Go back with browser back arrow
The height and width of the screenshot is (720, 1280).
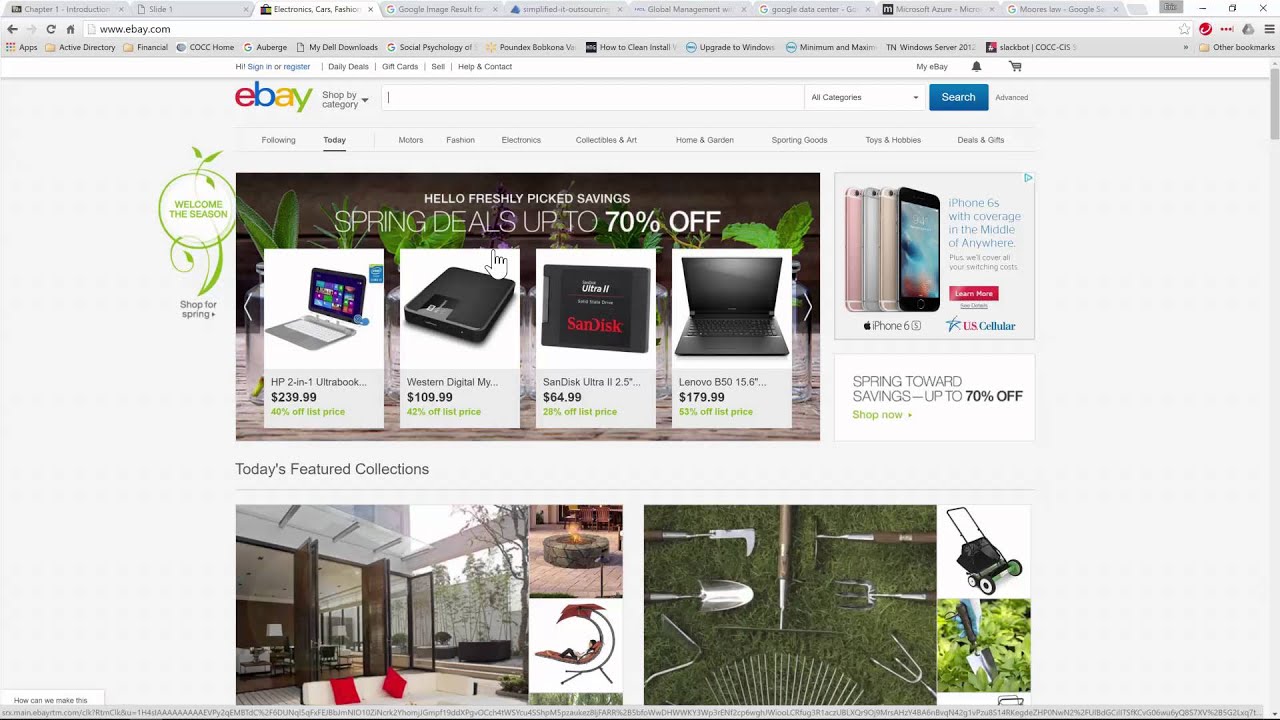(x=12, y=29)
